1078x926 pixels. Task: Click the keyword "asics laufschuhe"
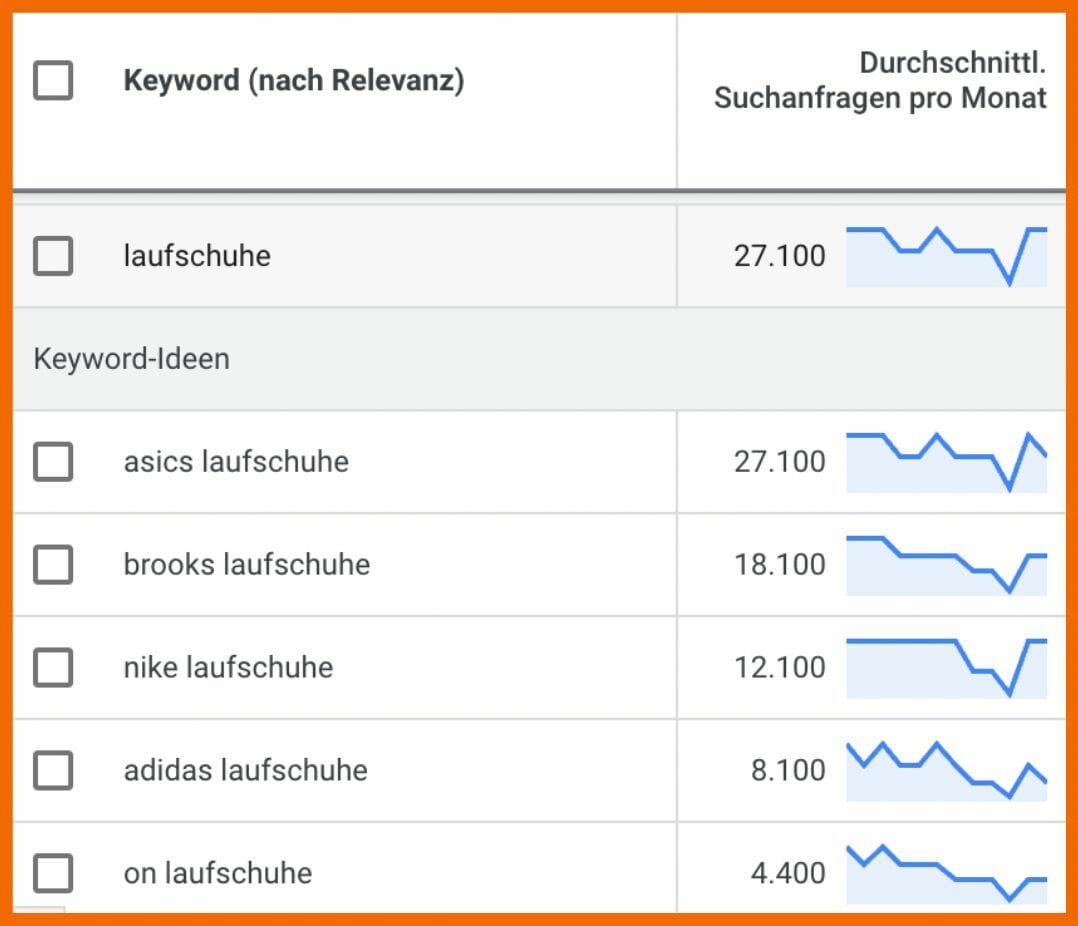235,462
